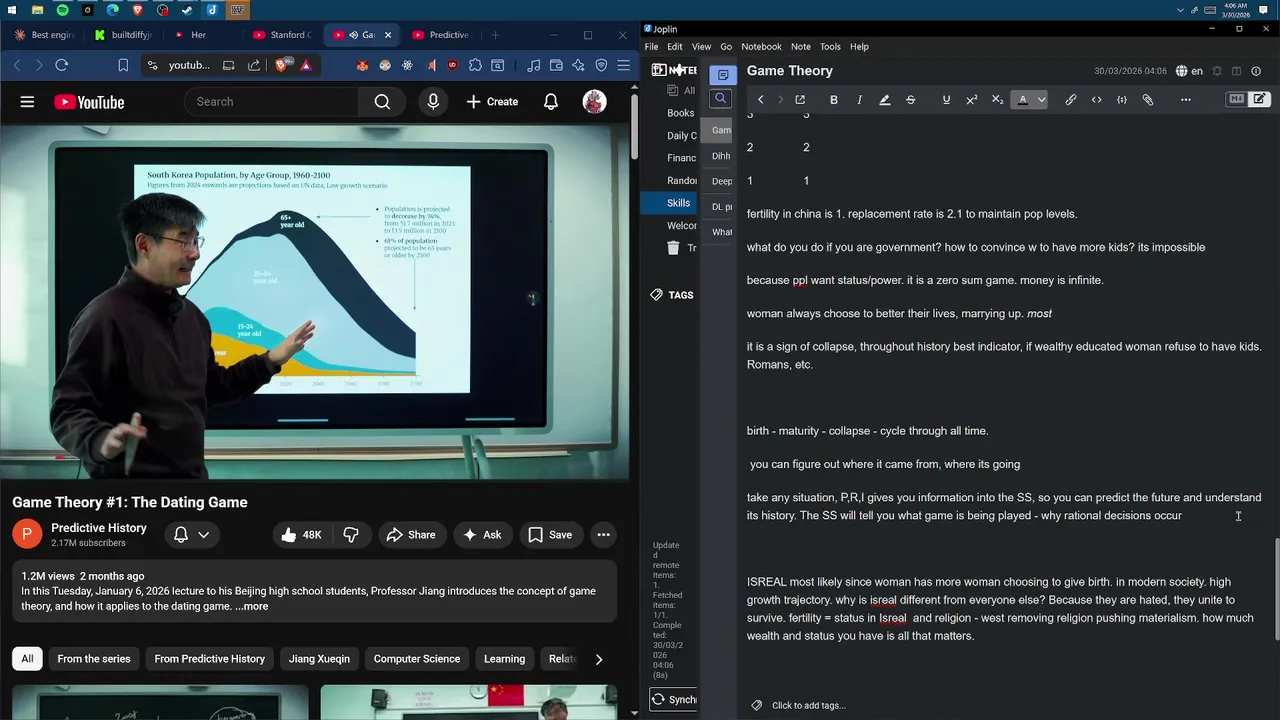Switch to the Predictive browser tab
The image size is (1280, 720).
[x=441, y=35]
